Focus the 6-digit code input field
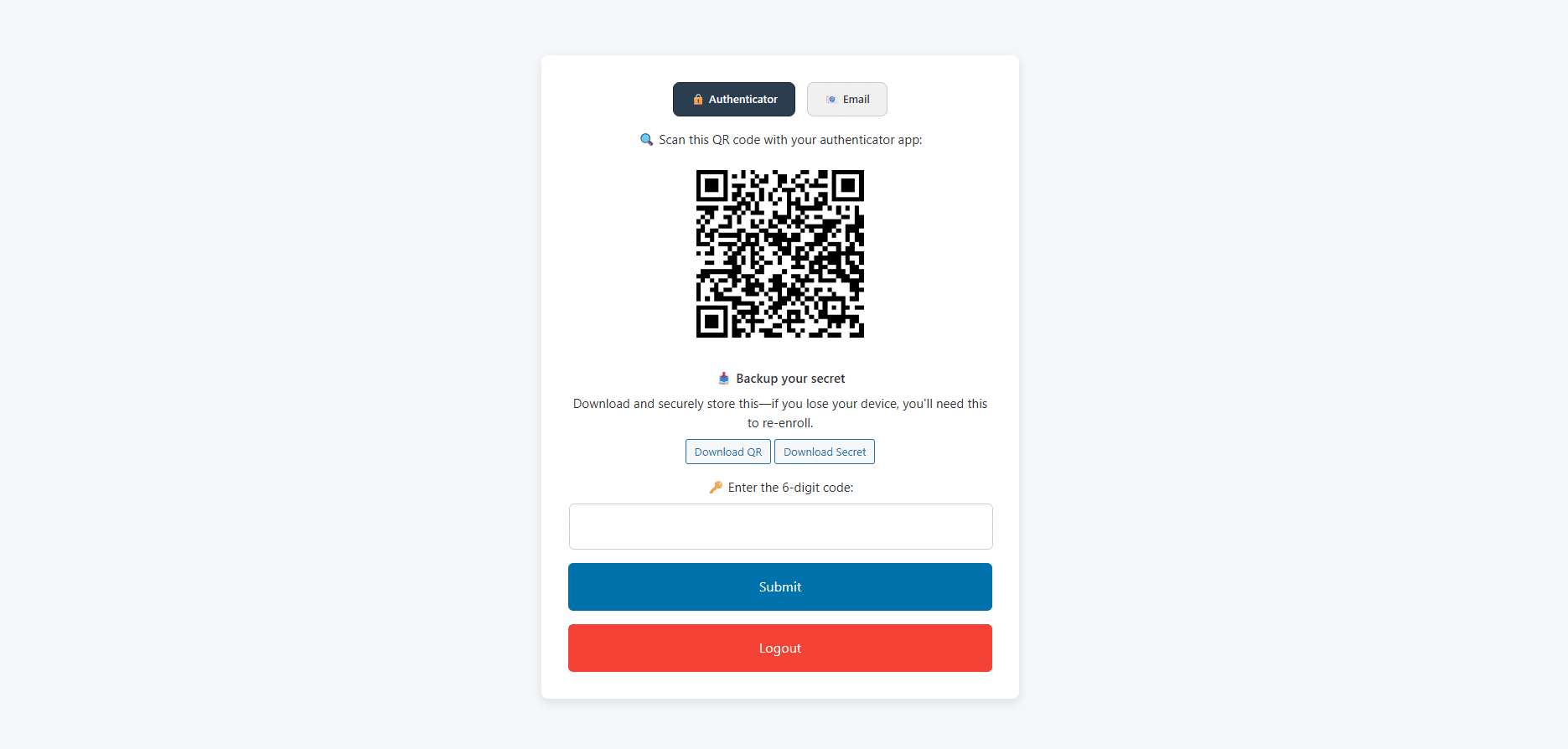Screen dimensions: 1568x749 point(780,526)
